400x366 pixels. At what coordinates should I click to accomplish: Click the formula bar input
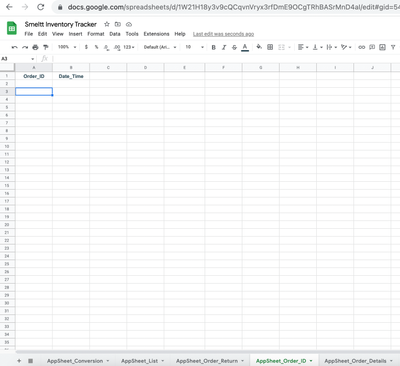[x=225, y=59]
